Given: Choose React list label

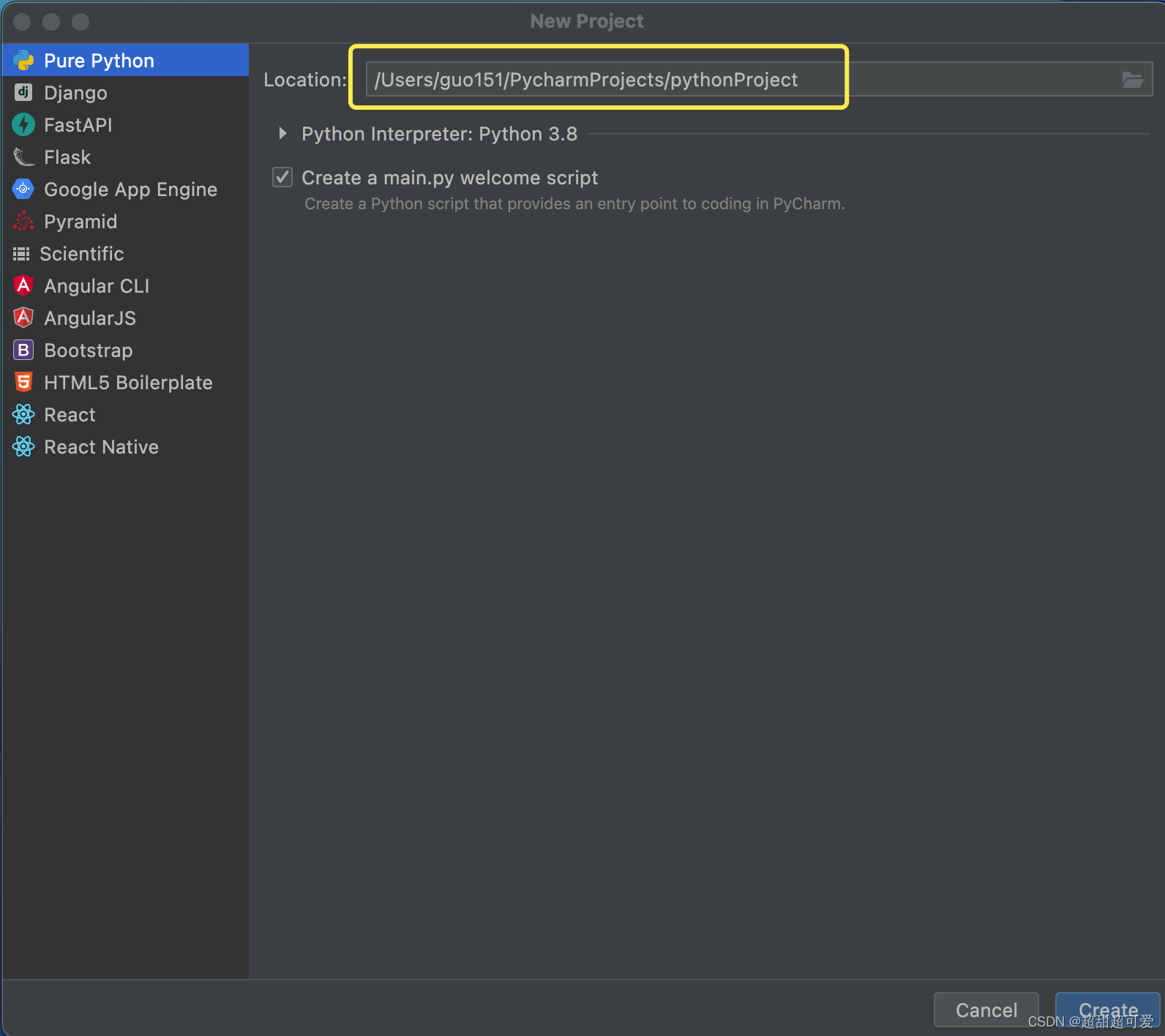Looking at the screenshot, I should (x=70, y=415).
